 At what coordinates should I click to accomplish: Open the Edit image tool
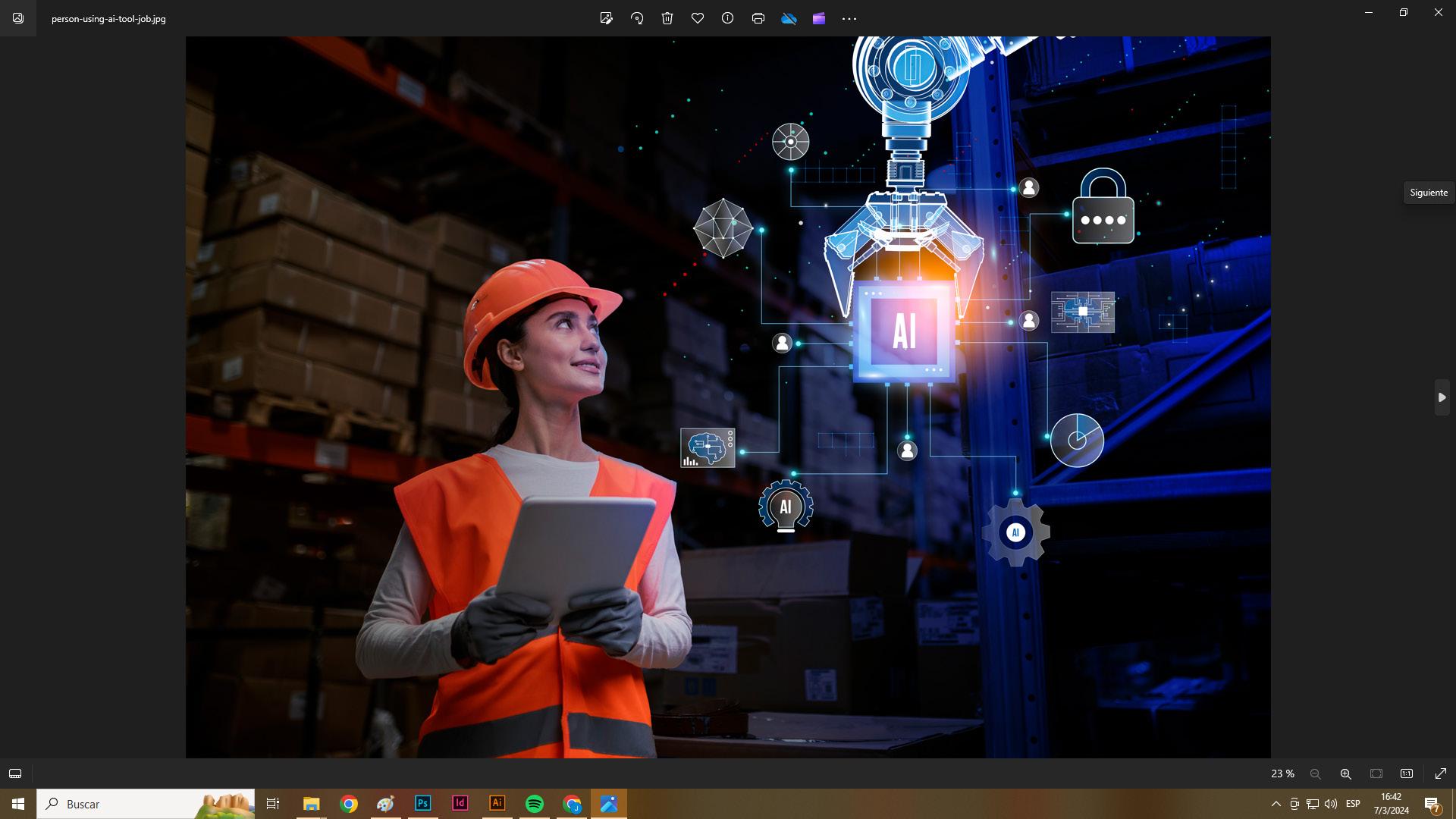coord(606,18)
